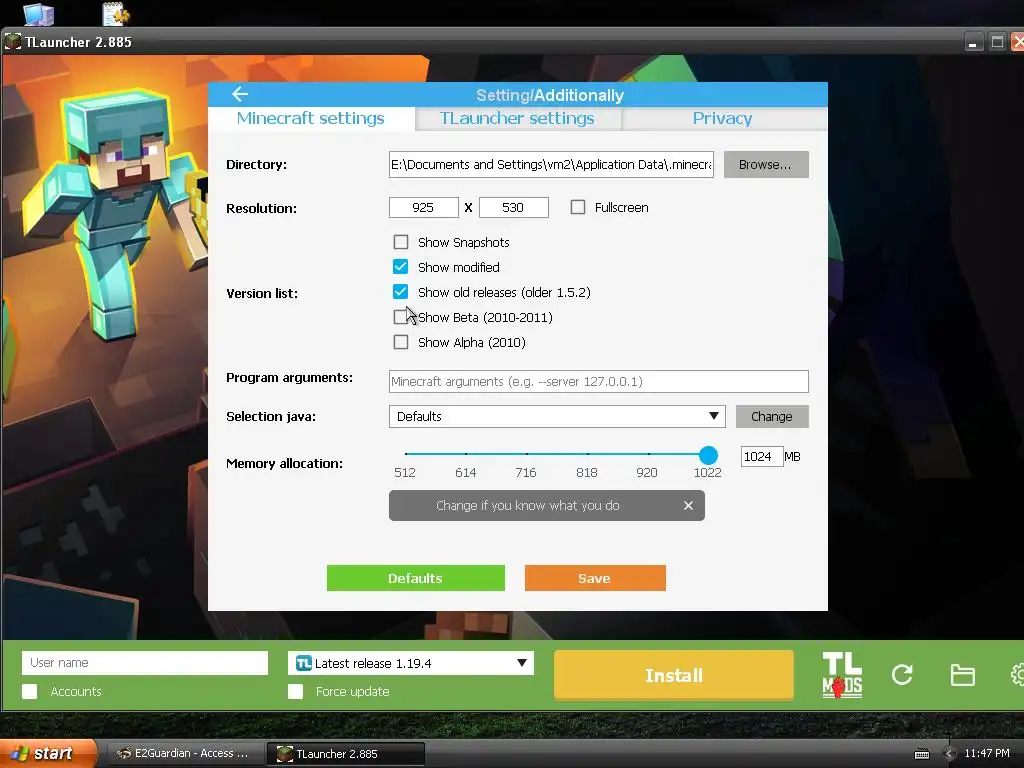This screenshot has height=768, width=1024.
Task: Open the Windows start button
Action: [x=48, y=754]
